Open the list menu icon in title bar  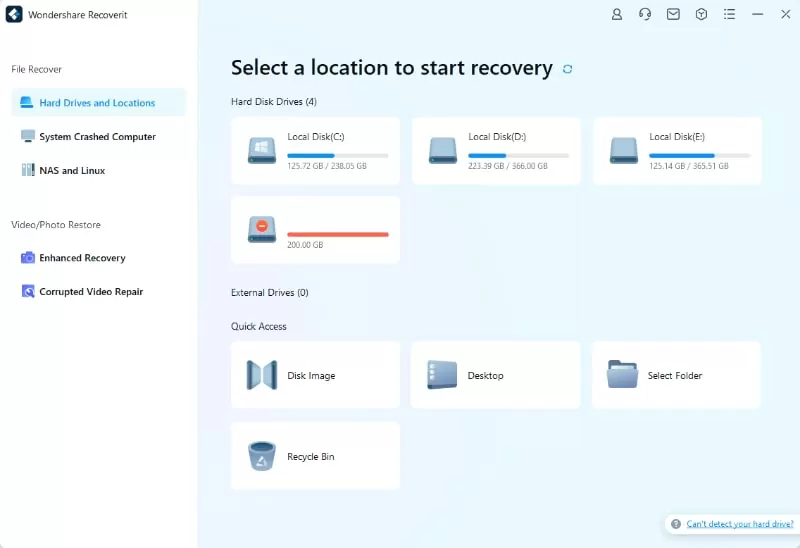730,14
